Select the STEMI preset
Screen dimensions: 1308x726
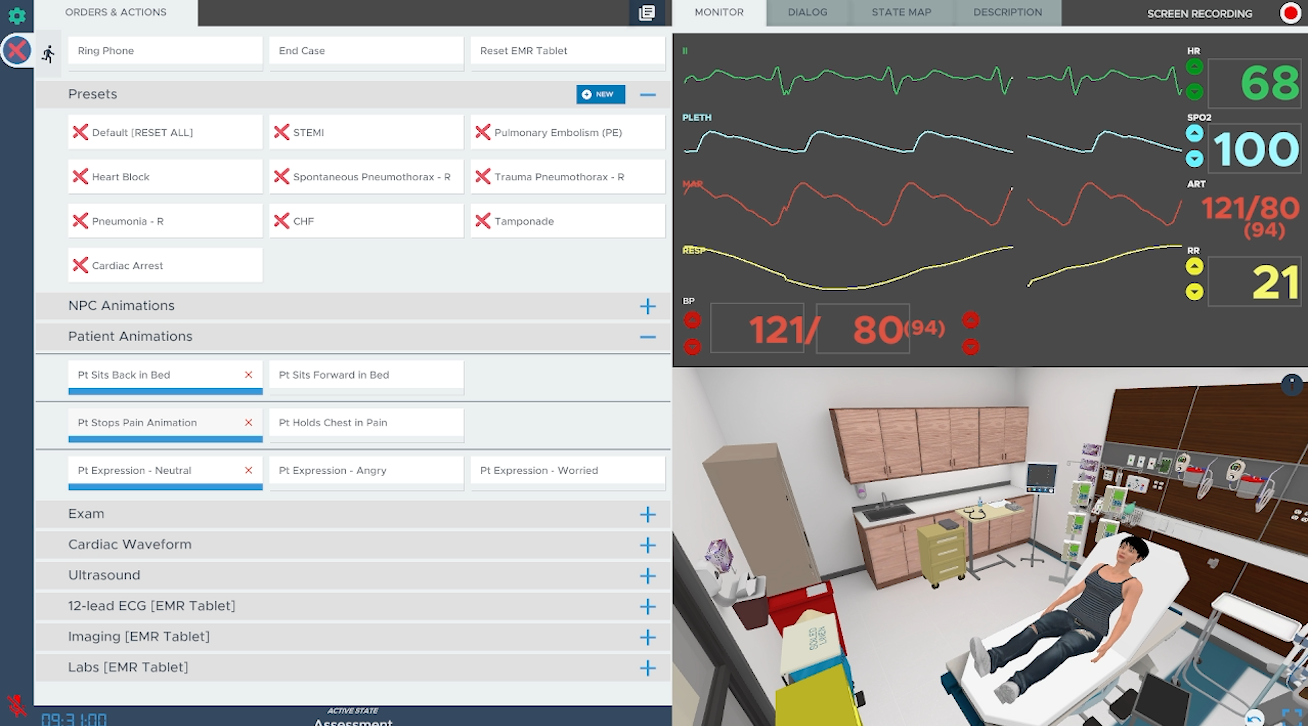click(x=366, y=133)
